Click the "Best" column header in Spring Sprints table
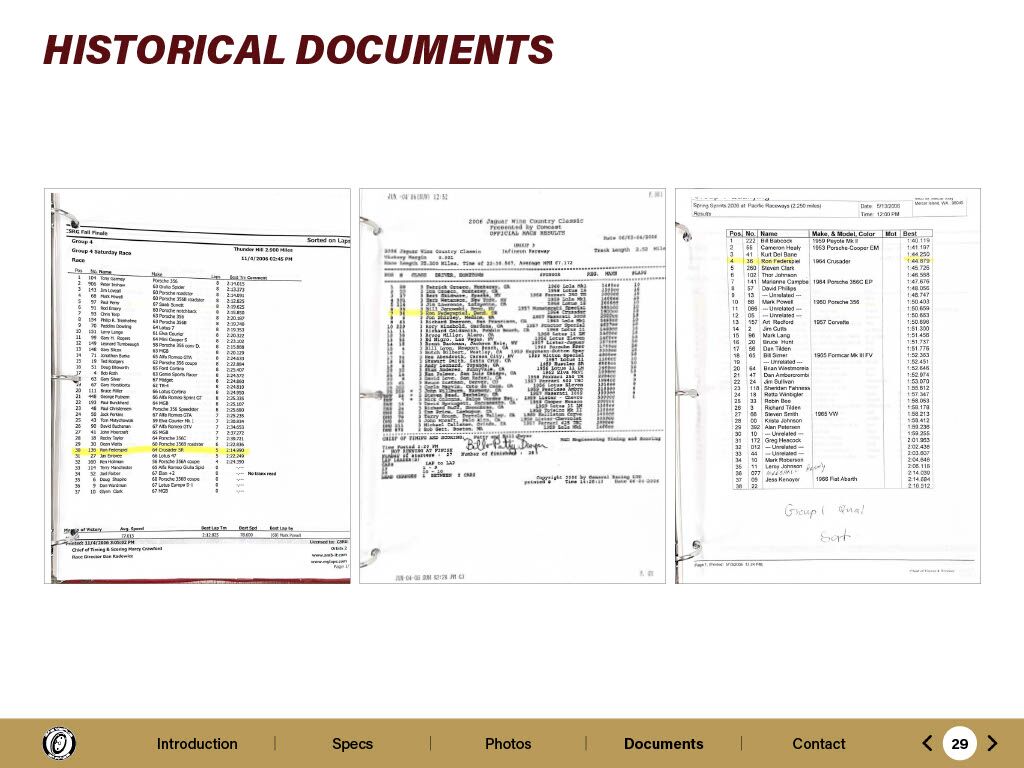1024x768 pixels. [909, 233]
